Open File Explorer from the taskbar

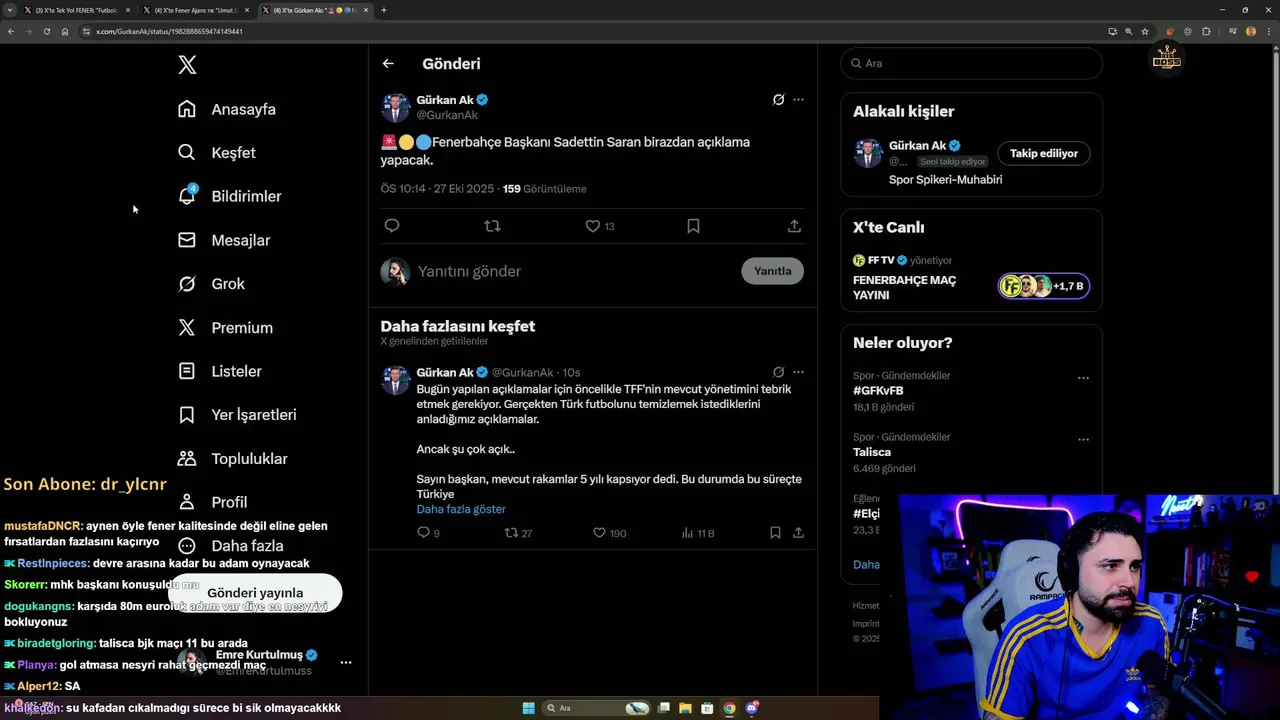coord(685,708)
